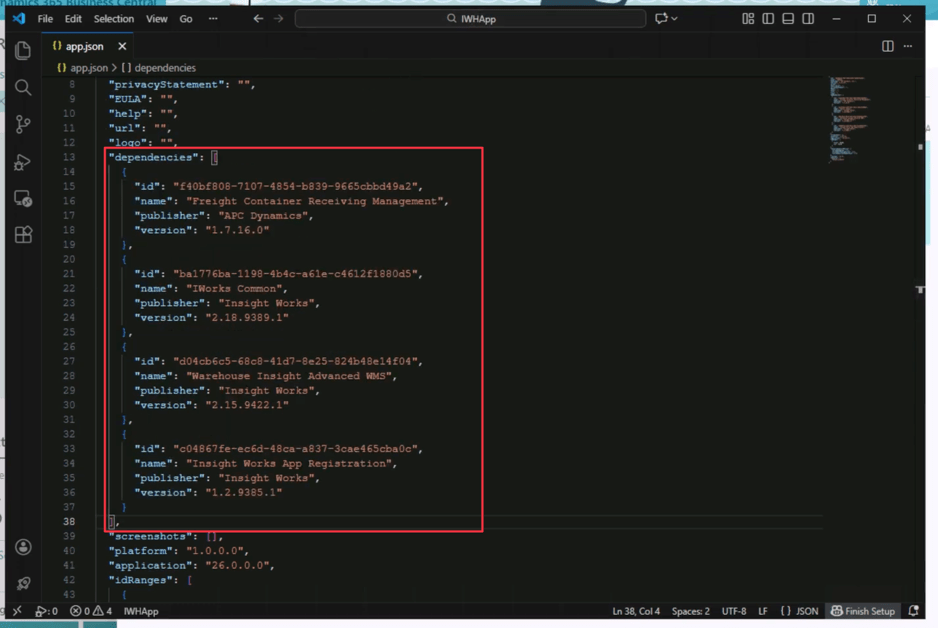
Task: Go back in navigation history
Action: point(258,19)
